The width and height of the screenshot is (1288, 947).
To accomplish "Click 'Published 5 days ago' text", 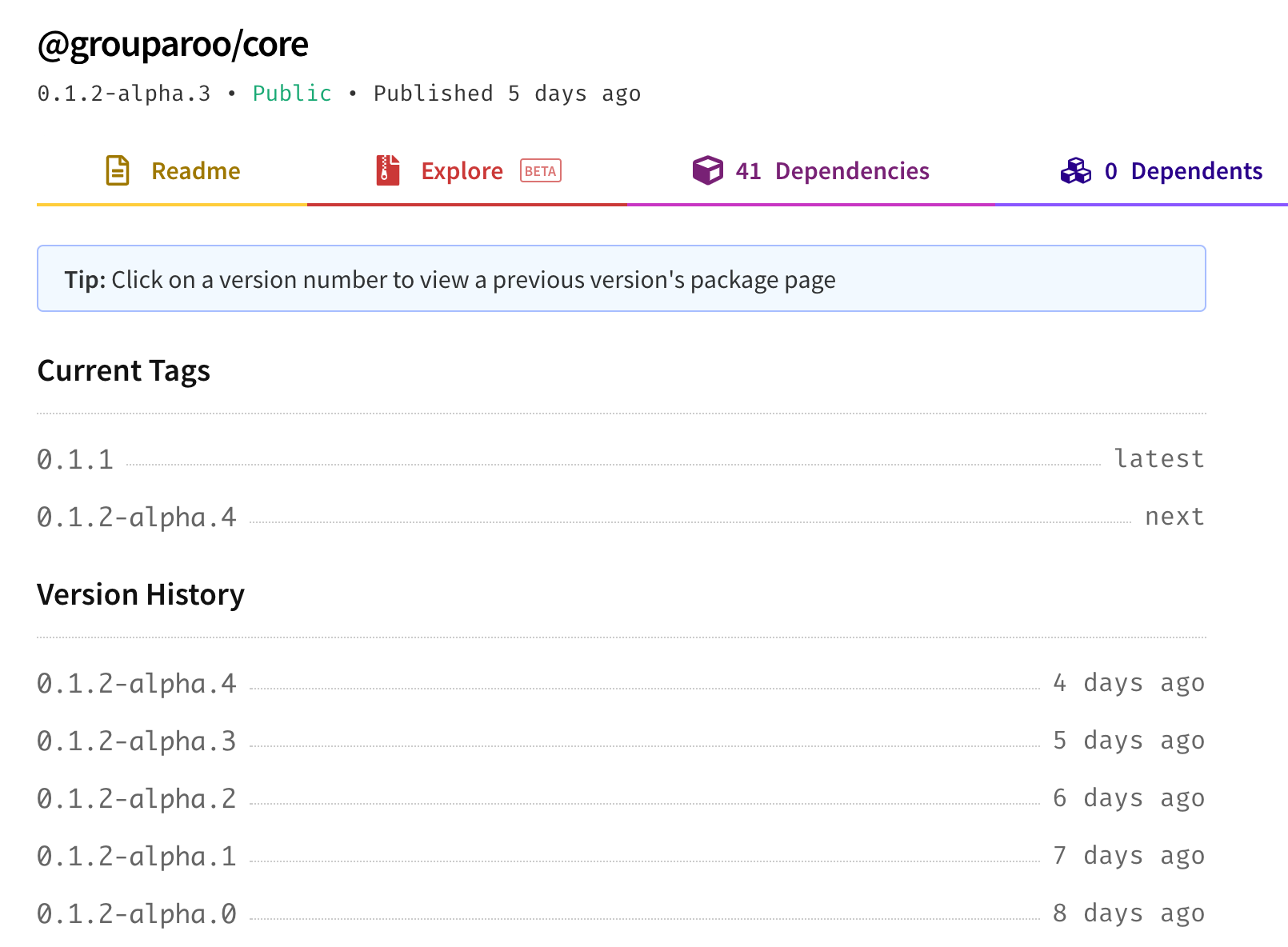I will pos(507,94).
